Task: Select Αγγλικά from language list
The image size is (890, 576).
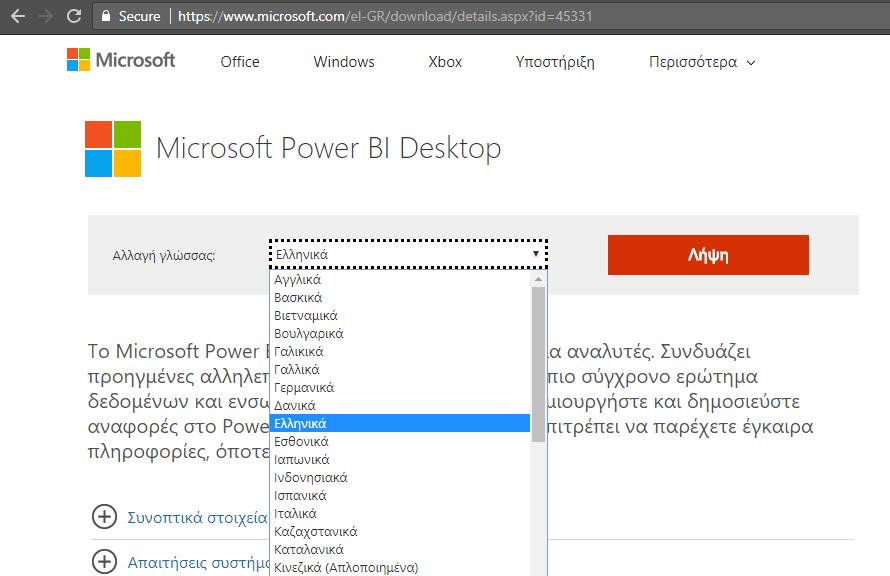Action: [x=400, y=279]
